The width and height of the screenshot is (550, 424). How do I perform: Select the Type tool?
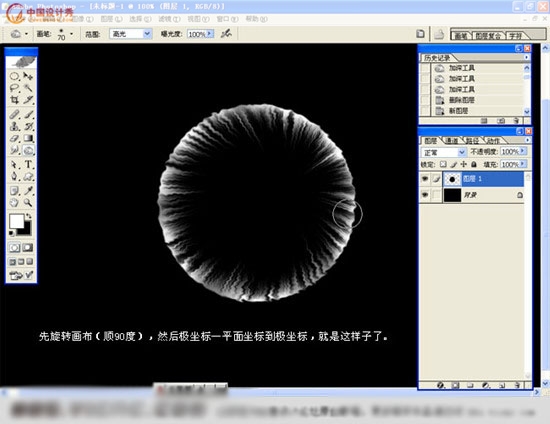coord(28,164)
